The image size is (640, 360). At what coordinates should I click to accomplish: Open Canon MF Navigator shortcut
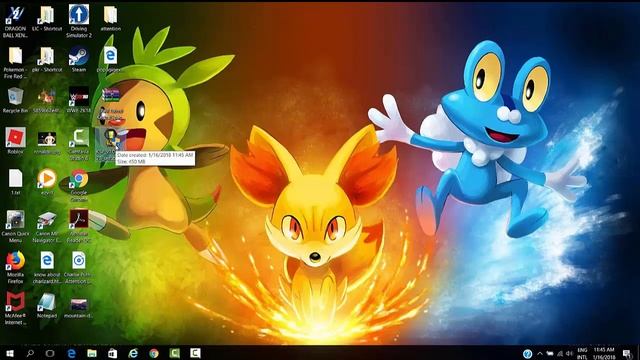pos(47,227)
